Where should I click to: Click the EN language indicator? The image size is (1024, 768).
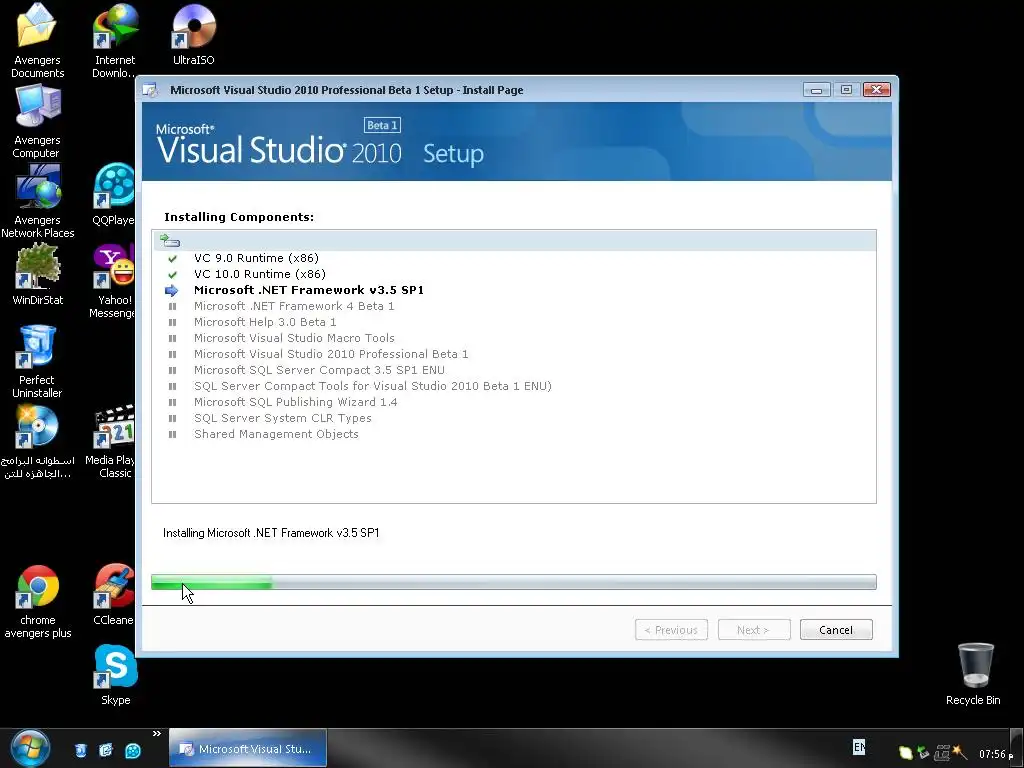pos(859,746)
